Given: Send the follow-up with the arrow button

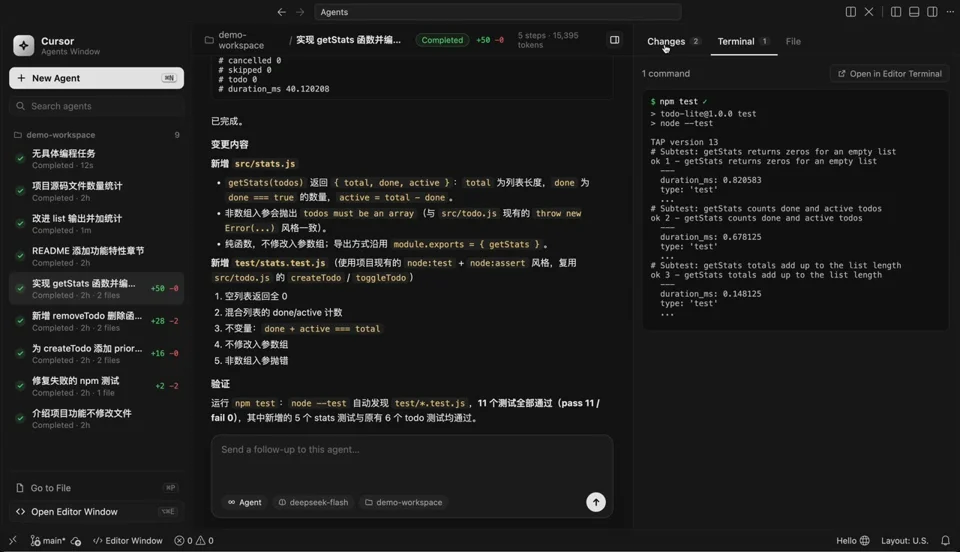Looking at the screenshot, I should [x=596, y=502].
